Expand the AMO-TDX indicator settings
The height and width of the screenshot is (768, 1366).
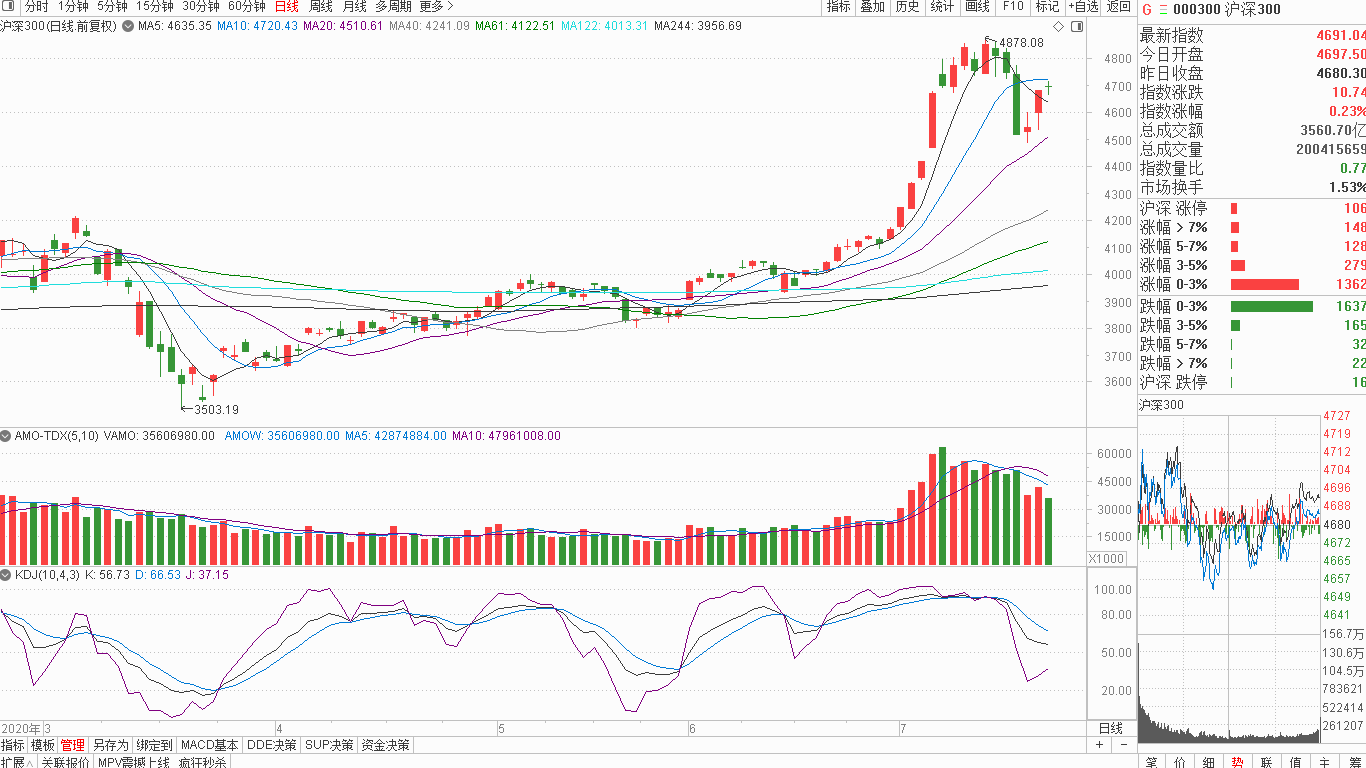click(6, 436)
